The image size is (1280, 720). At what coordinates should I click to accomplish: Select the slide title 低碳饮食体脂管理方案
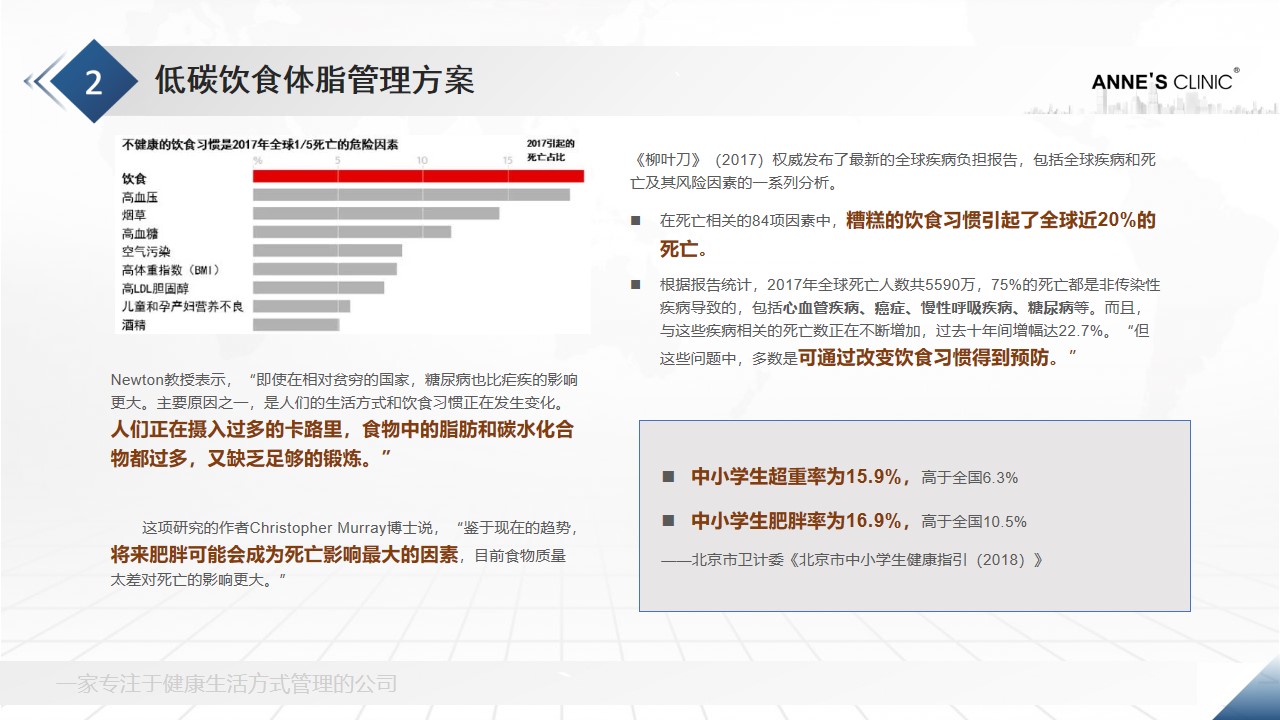point(314,81)
